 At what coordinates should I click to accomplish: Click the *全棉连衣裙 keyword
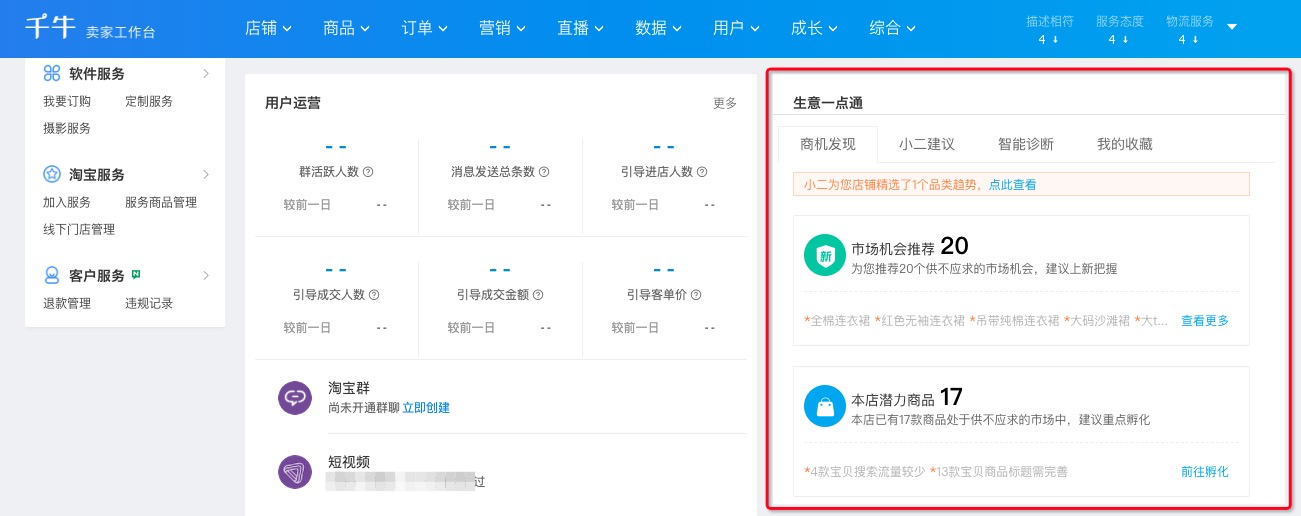(x=837, y=321)
